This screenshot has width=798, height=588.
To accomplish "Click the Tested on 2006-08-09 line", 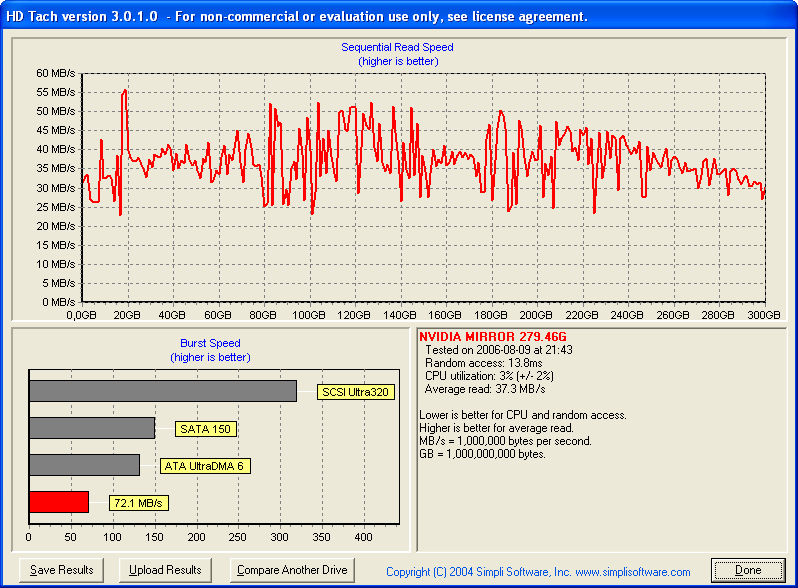I will (499, 350).
